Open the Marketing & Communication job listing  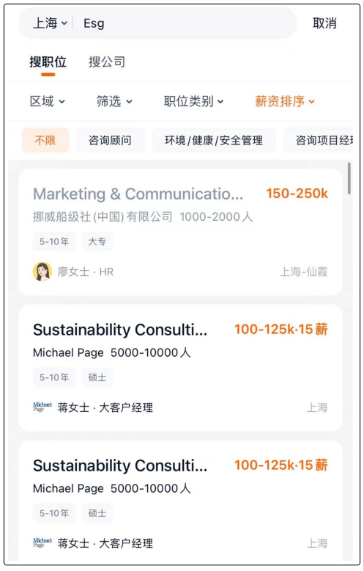(x=180, y=232)
